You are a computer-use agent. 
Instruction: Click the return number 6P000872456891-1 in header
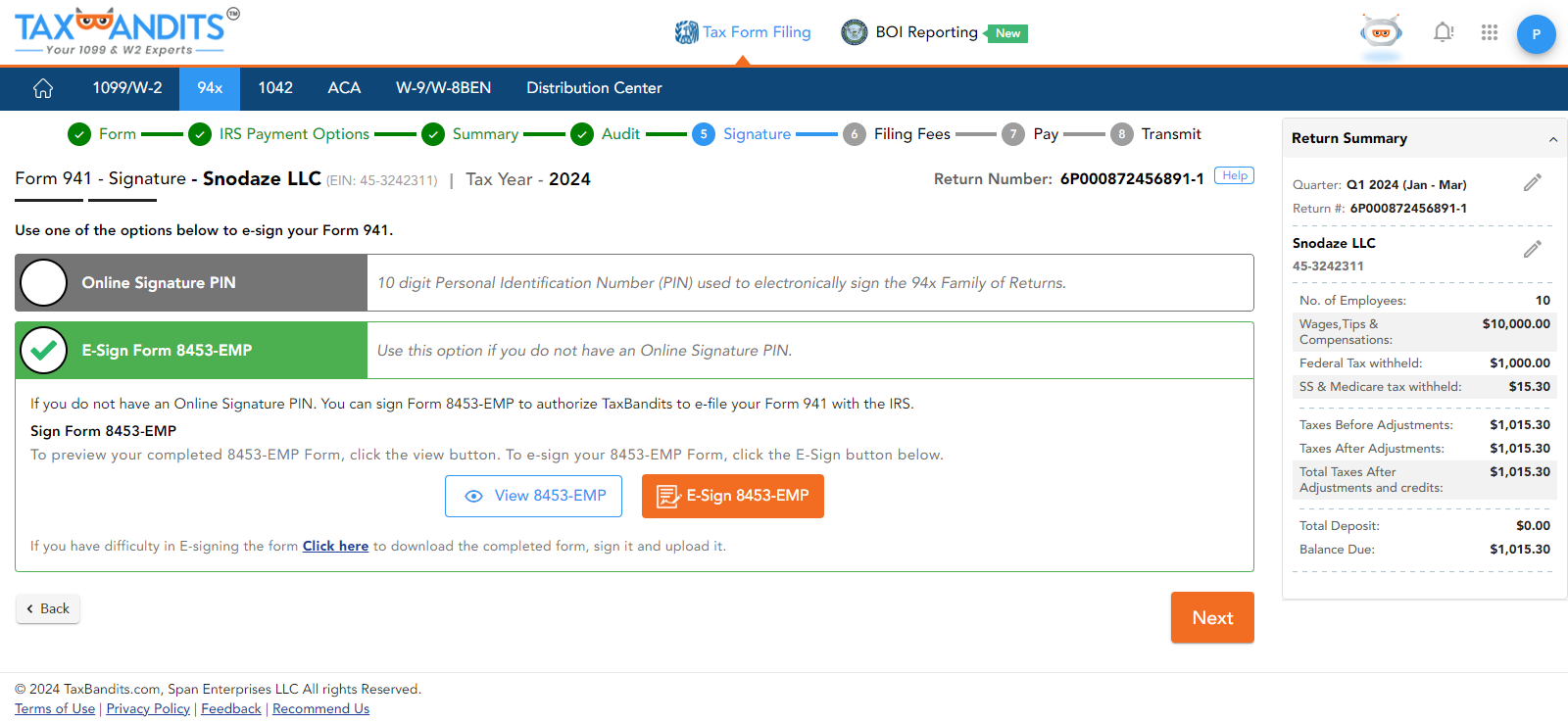pos(1132,179)
